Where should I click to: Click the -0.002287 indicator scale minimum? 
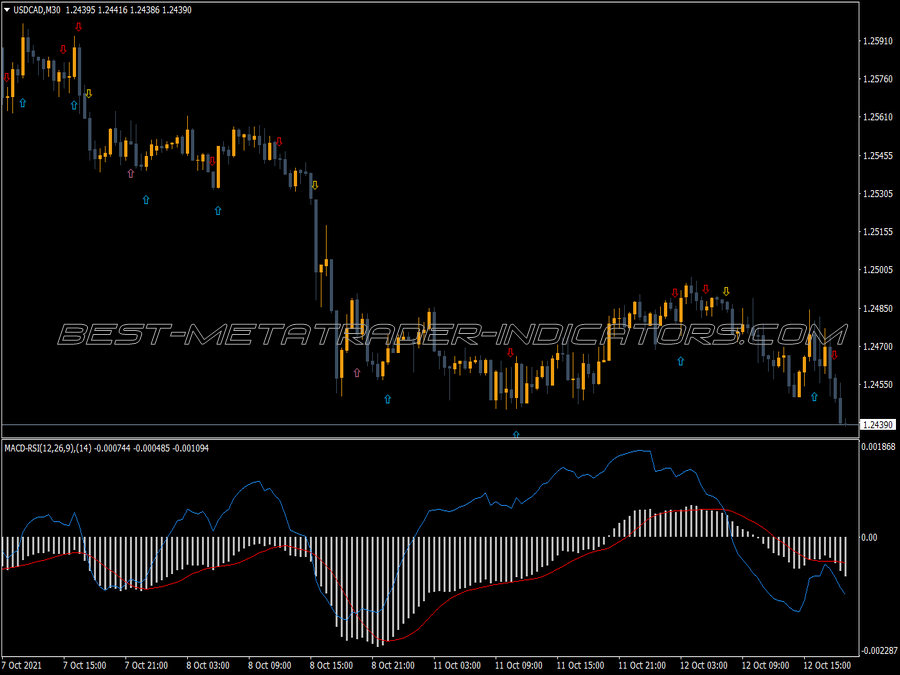(x=878, y=650)
